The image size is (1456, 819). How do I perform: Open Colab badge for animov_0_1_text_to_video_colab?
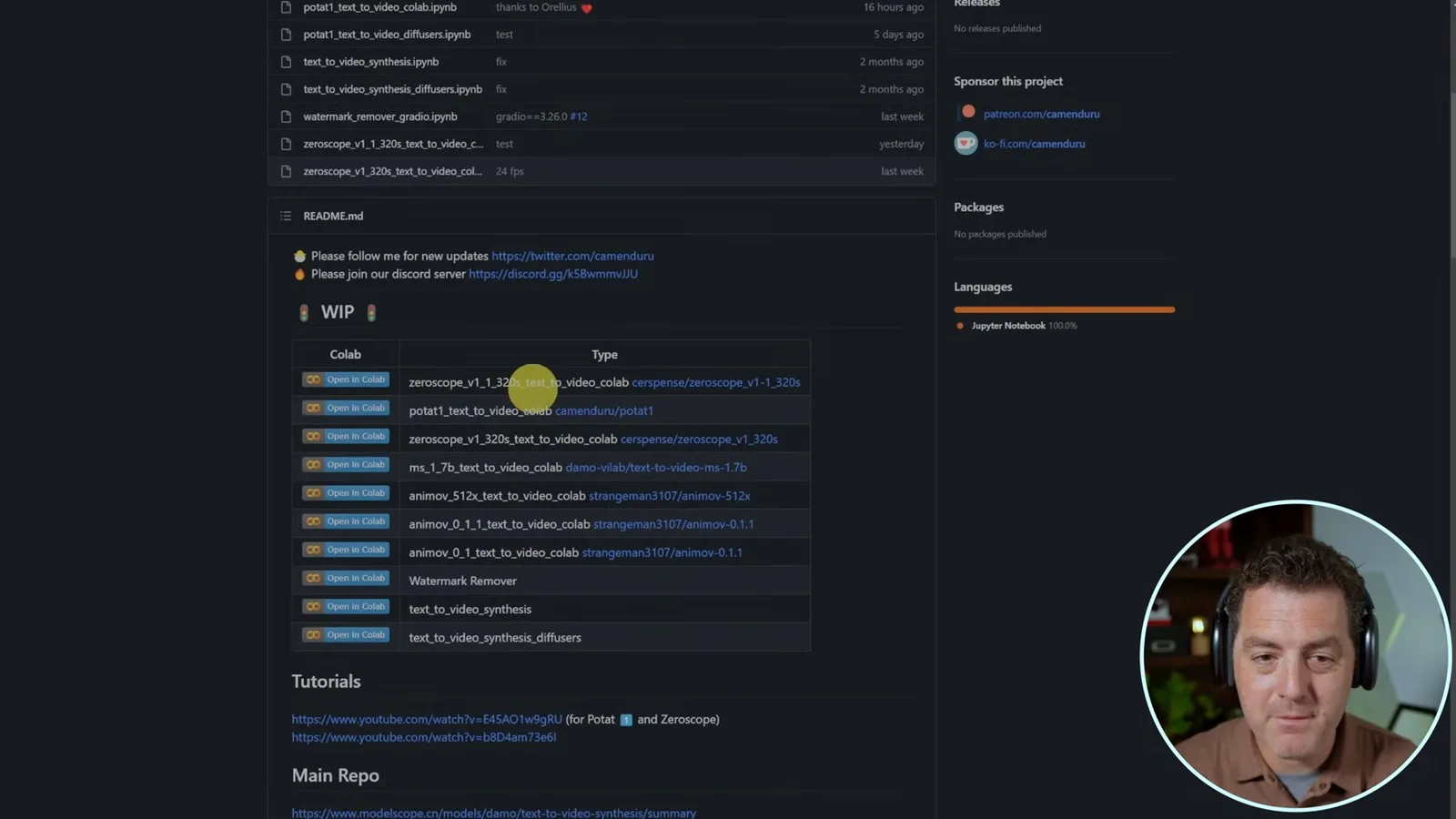pyautogui.click(x=346, y=550)
